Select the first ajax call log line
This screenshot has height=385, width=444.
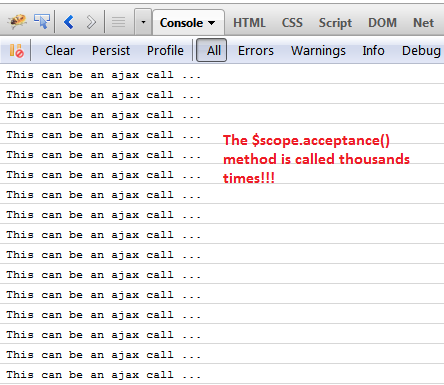pos(222,75)
